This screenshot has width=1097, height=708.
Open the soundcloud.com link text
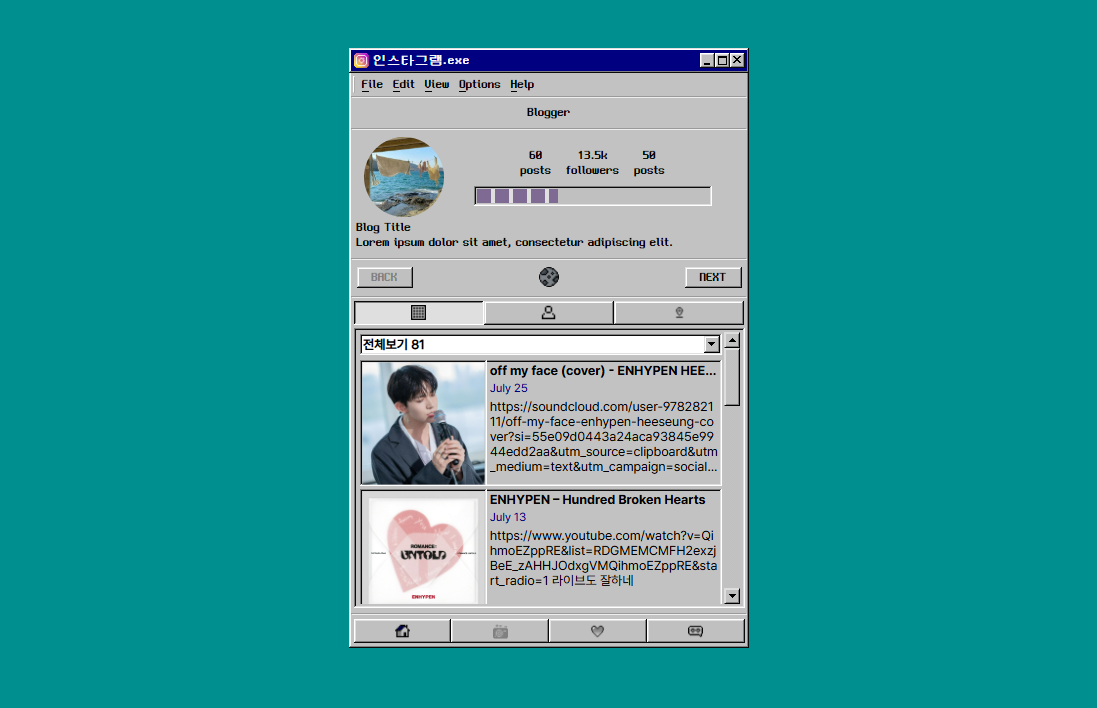pos(603,437)
